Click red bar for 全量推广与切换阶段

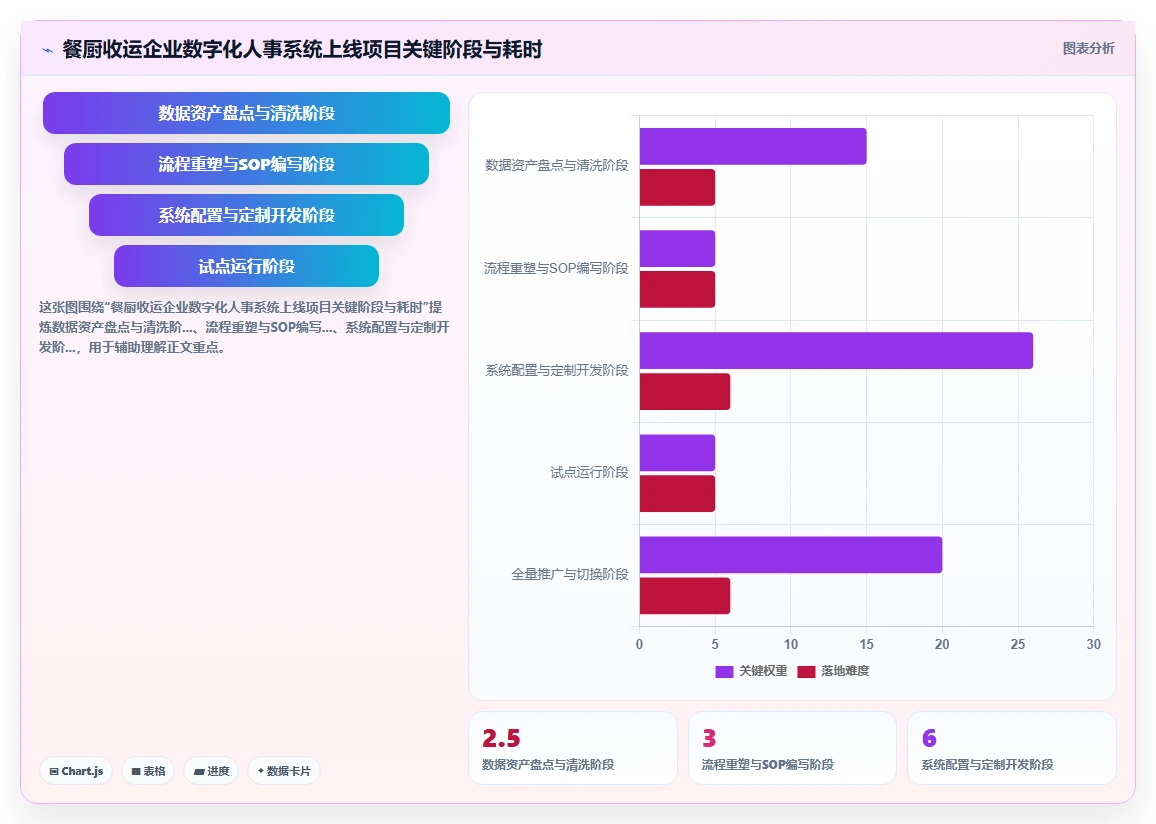pyautogui.click(x=685, y=596)
